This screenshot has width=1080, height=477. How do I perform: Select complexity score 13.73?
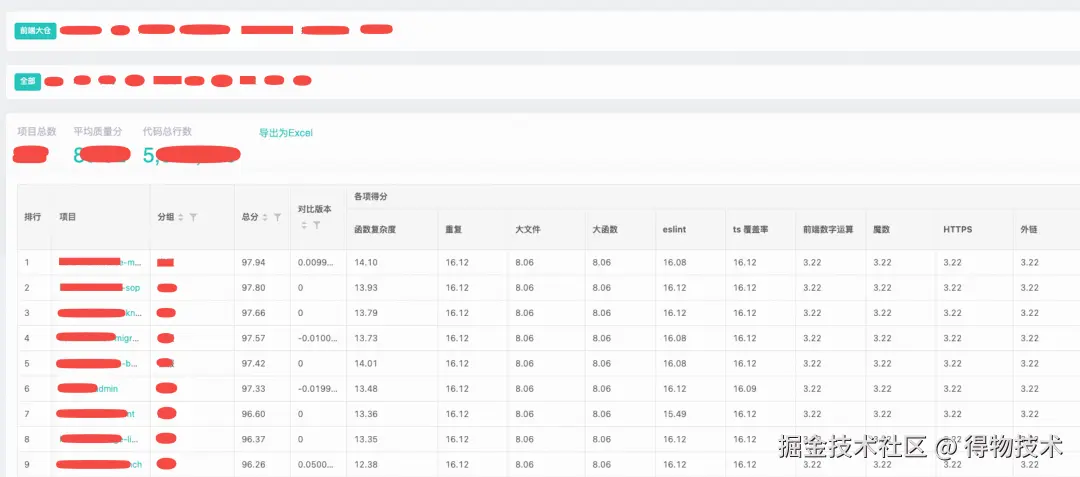(x=366, y=338)
